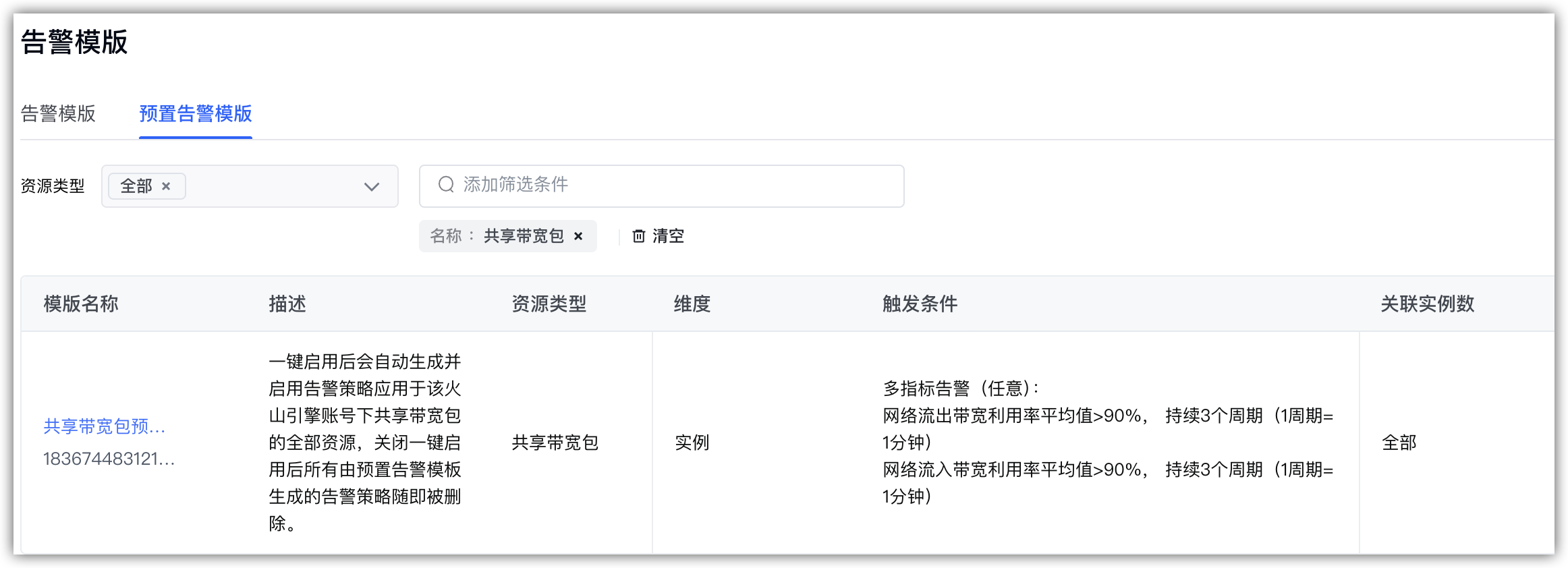Click the 描述 column header
This screenshot has width=1568, height=568.
(x=287, y=304)
